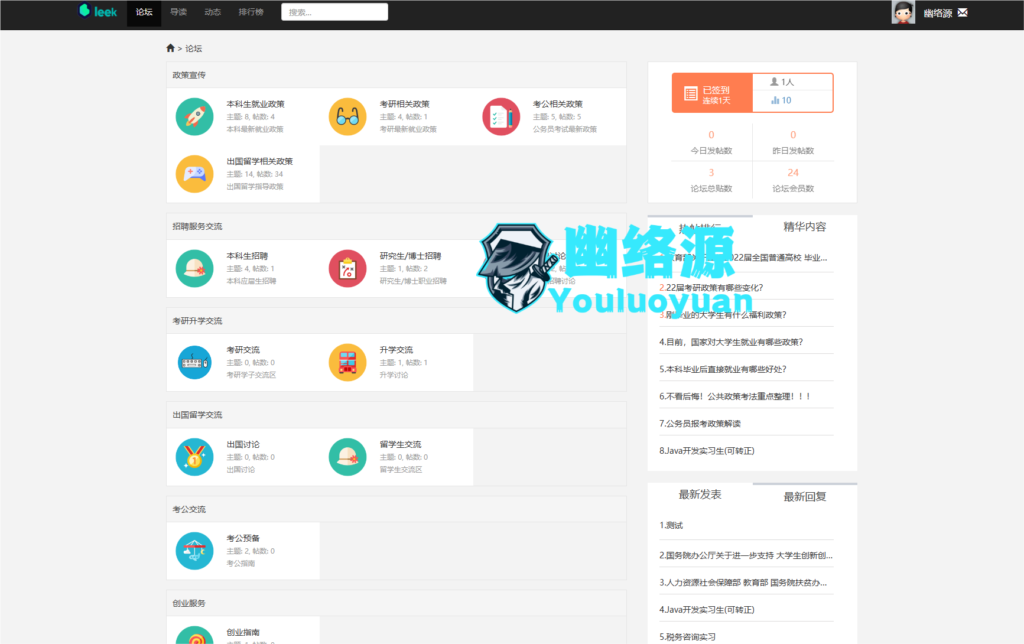
Task: Click the person icon showing 1人
Action: click(x=775, y=82)
